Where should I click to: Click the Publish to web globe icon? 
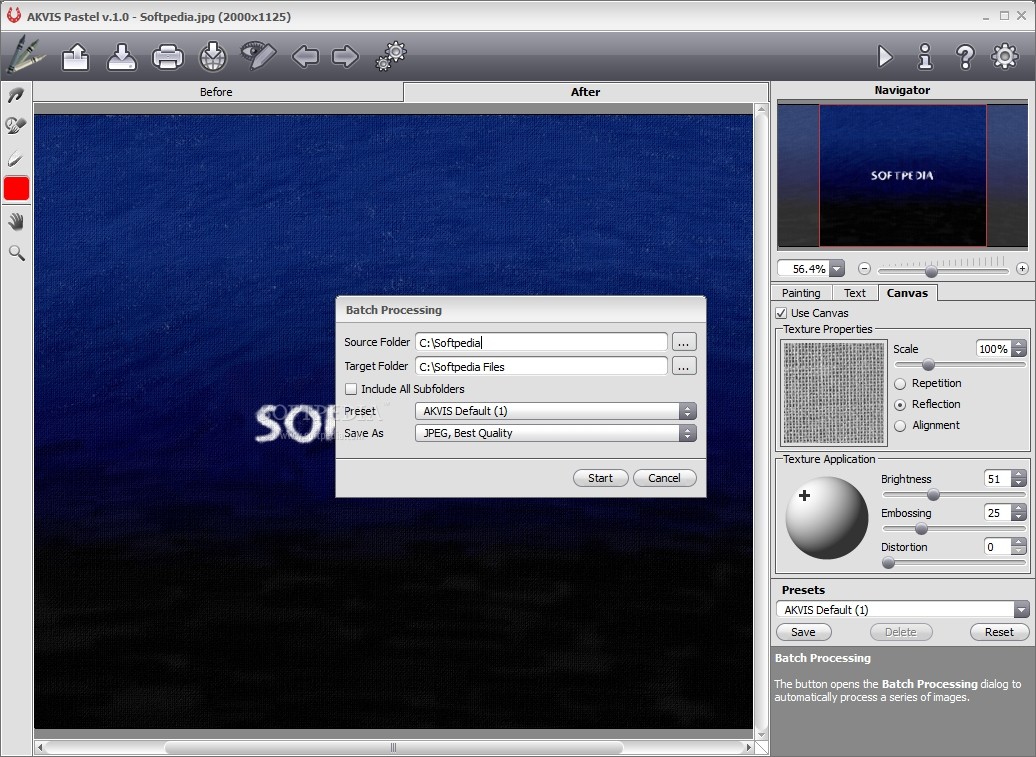click(x=213, y=57)
